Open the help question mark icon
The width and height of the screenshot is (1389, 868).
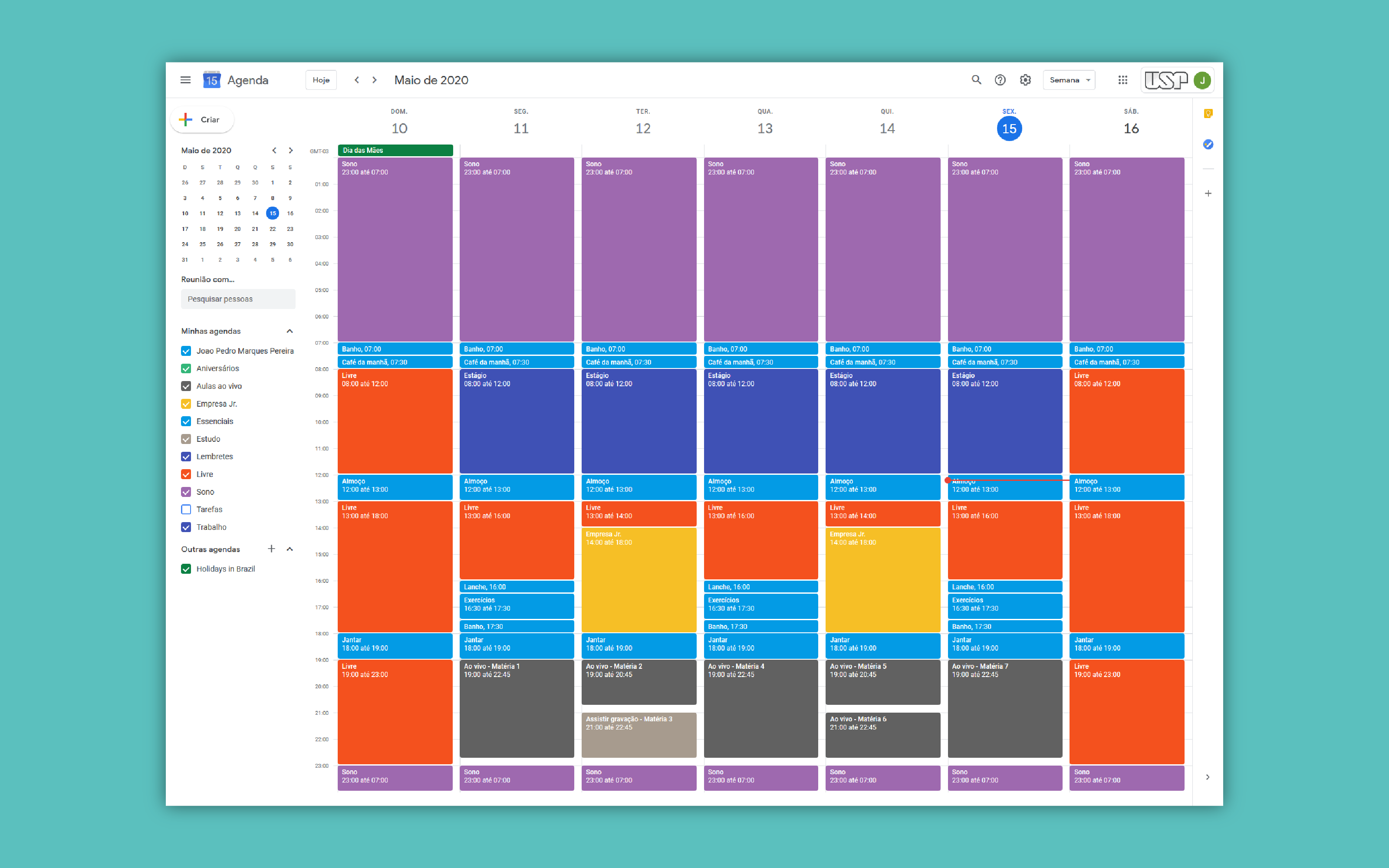pos(1000,80)
